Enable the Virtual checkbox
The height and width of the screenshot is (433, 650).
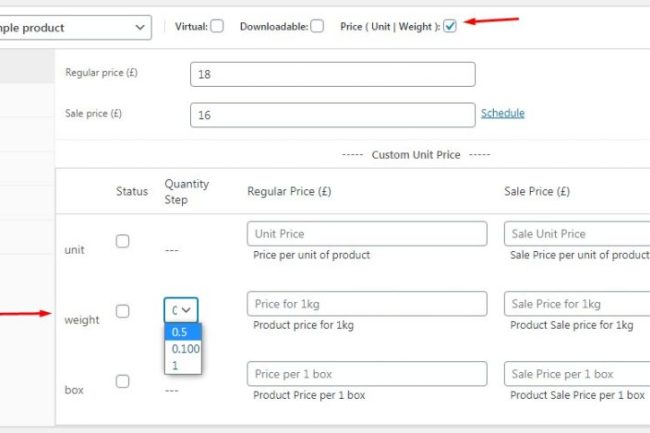[x=217, y=26]
